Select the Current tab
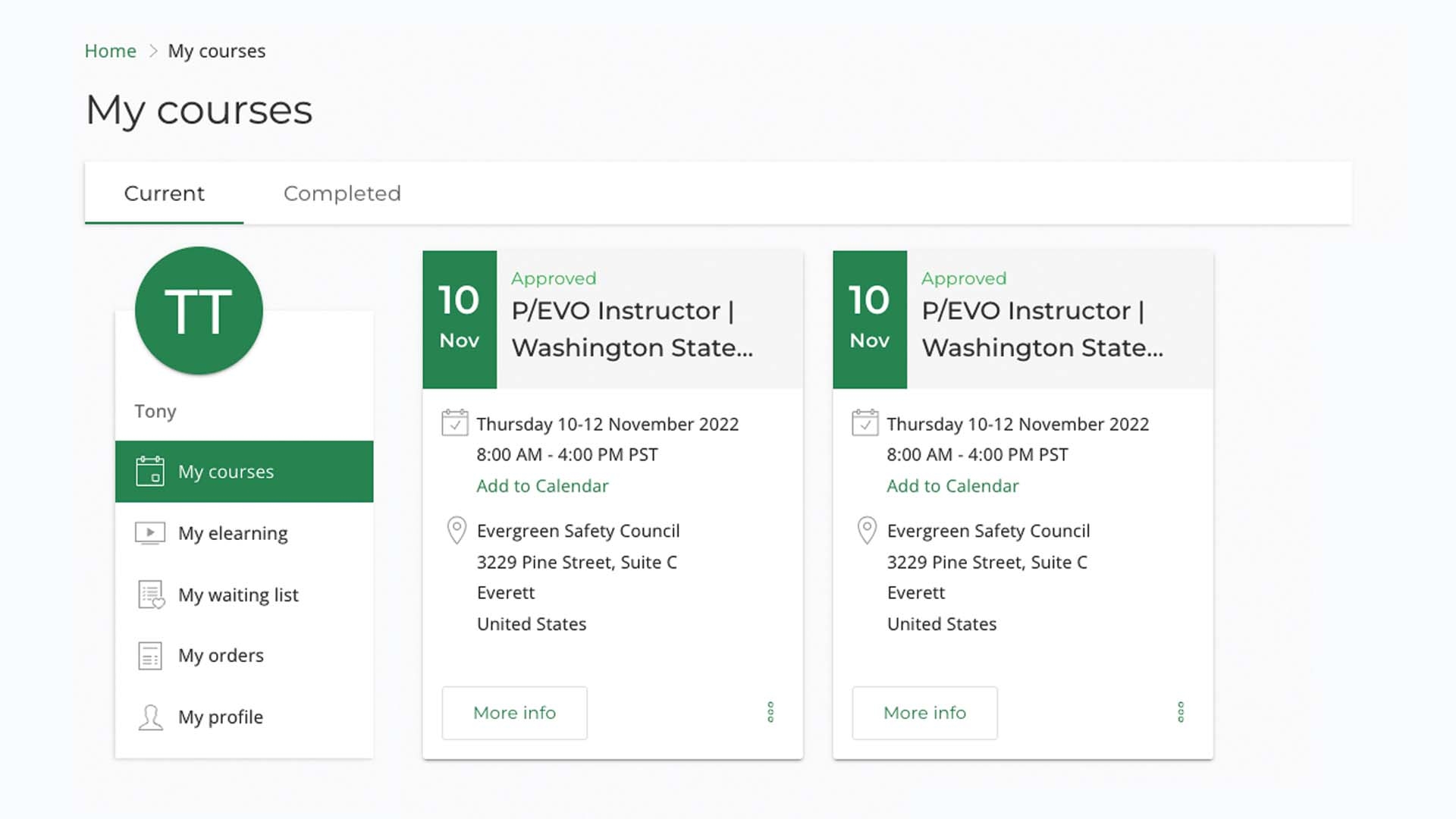 (164, 193)
